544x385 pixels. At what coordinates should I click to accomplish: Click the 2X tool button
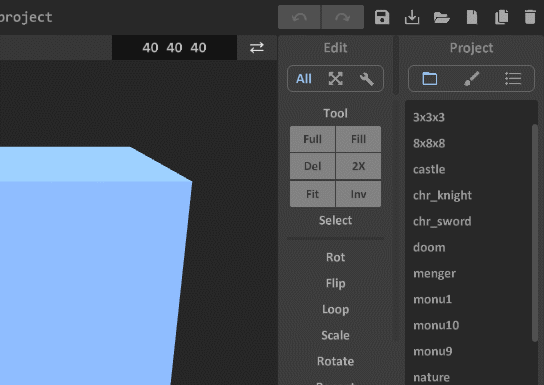click(x=358, y=166)
